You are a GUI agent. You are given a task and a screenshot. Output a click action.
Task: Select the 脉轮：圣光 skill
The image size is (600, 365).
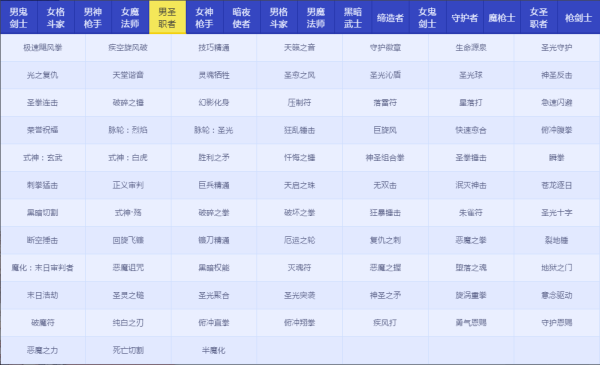tap(214, 130)
